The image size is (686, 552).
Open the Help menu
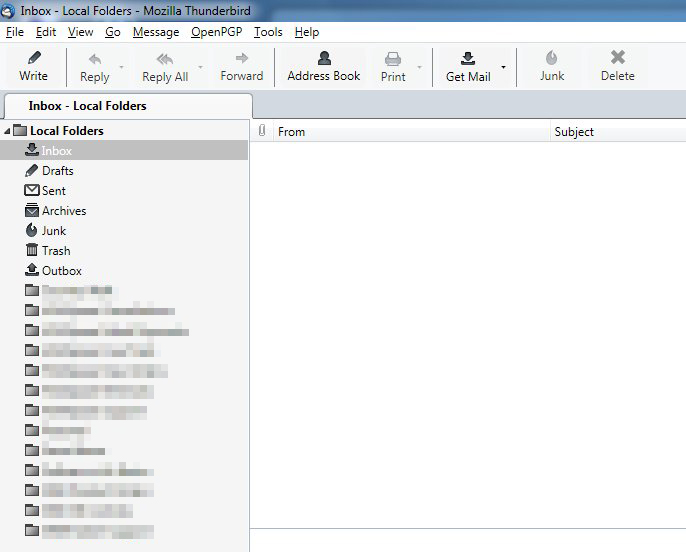tap(307, 32)
